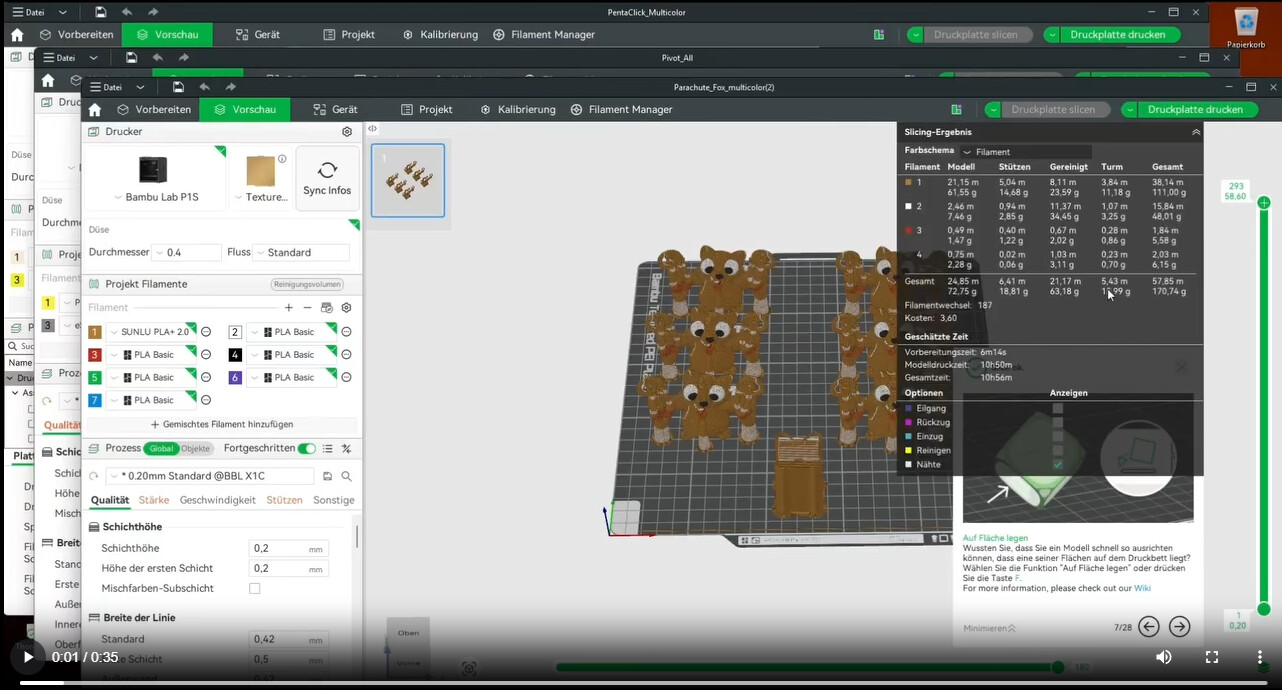The height and width of the screenshot is (690, 1282).
Task: Switch process scope to Global
Action: coord(160,449)
